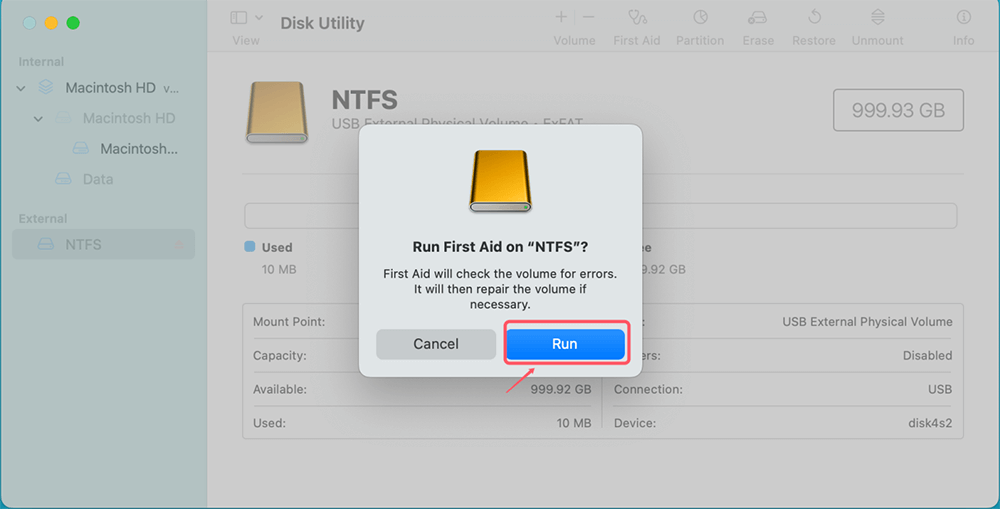Click the blue Used color legend
The image size is (1000, 509).
(250, 247)
